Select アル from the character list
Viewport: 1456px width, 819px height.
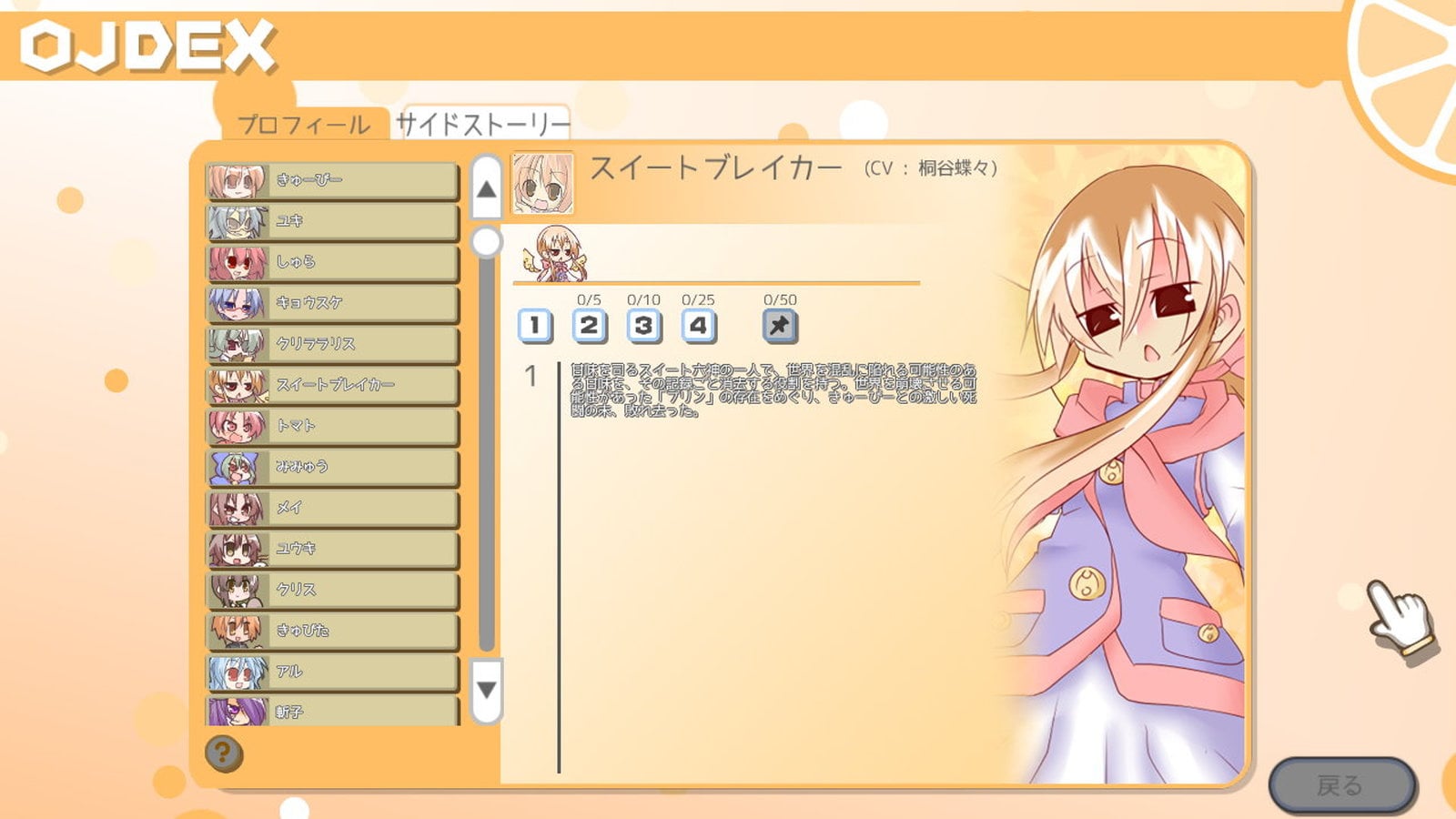pyautogui.click(x=332, y=672)
